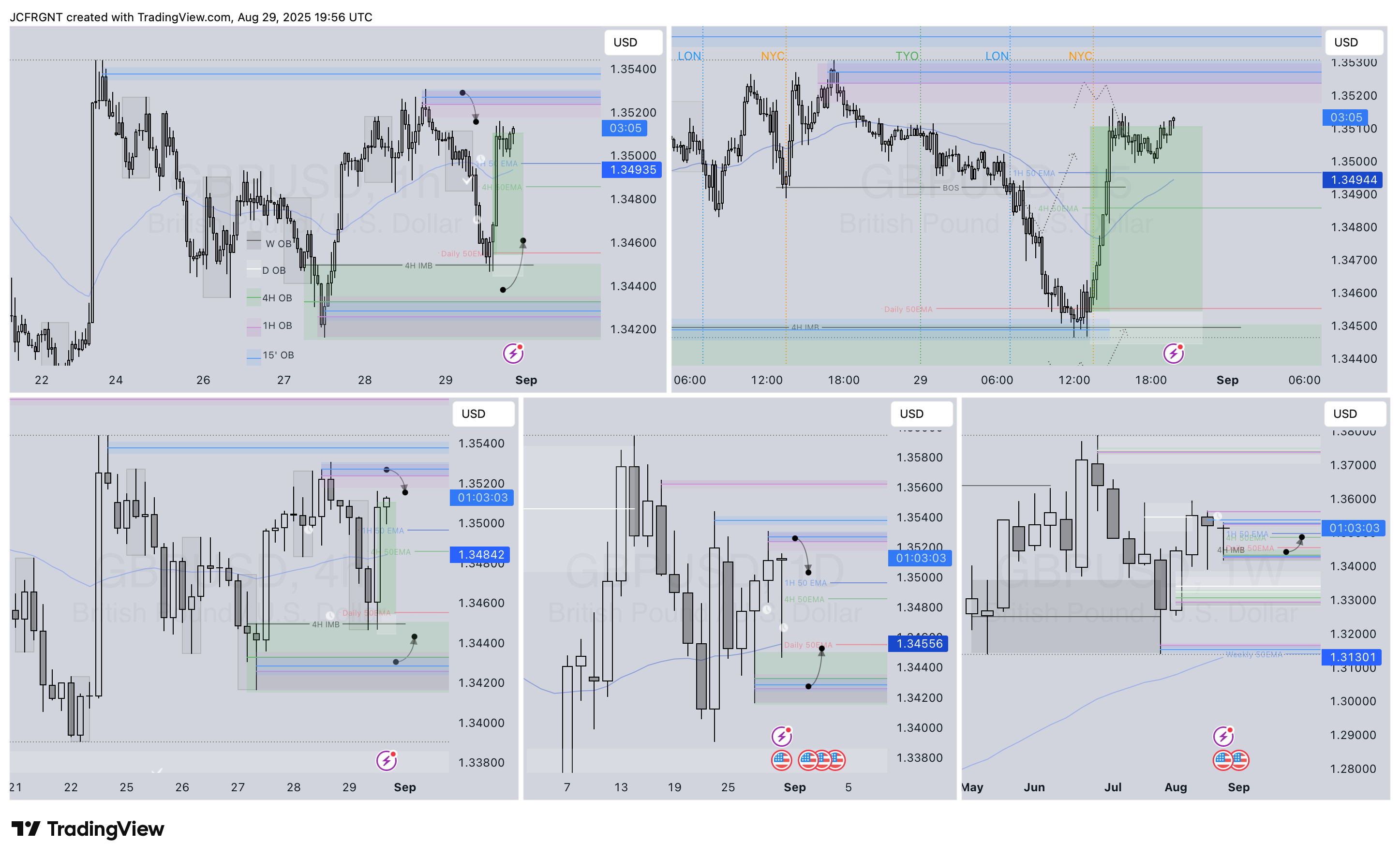Select price label 1.34842 on 4h chart
The height and width of the screenshot is (858, 1400).
tap(480, 555)
